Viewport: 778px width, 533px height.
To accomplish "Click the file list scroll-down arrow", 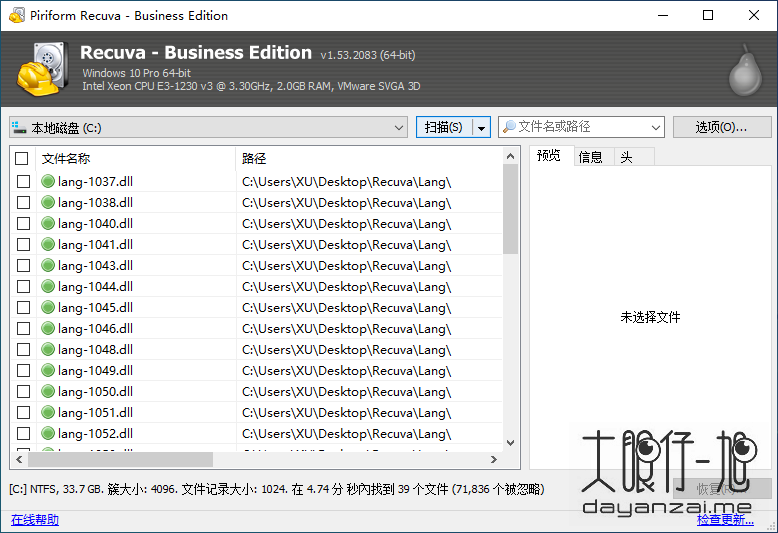I will click(x=510, y=443).
